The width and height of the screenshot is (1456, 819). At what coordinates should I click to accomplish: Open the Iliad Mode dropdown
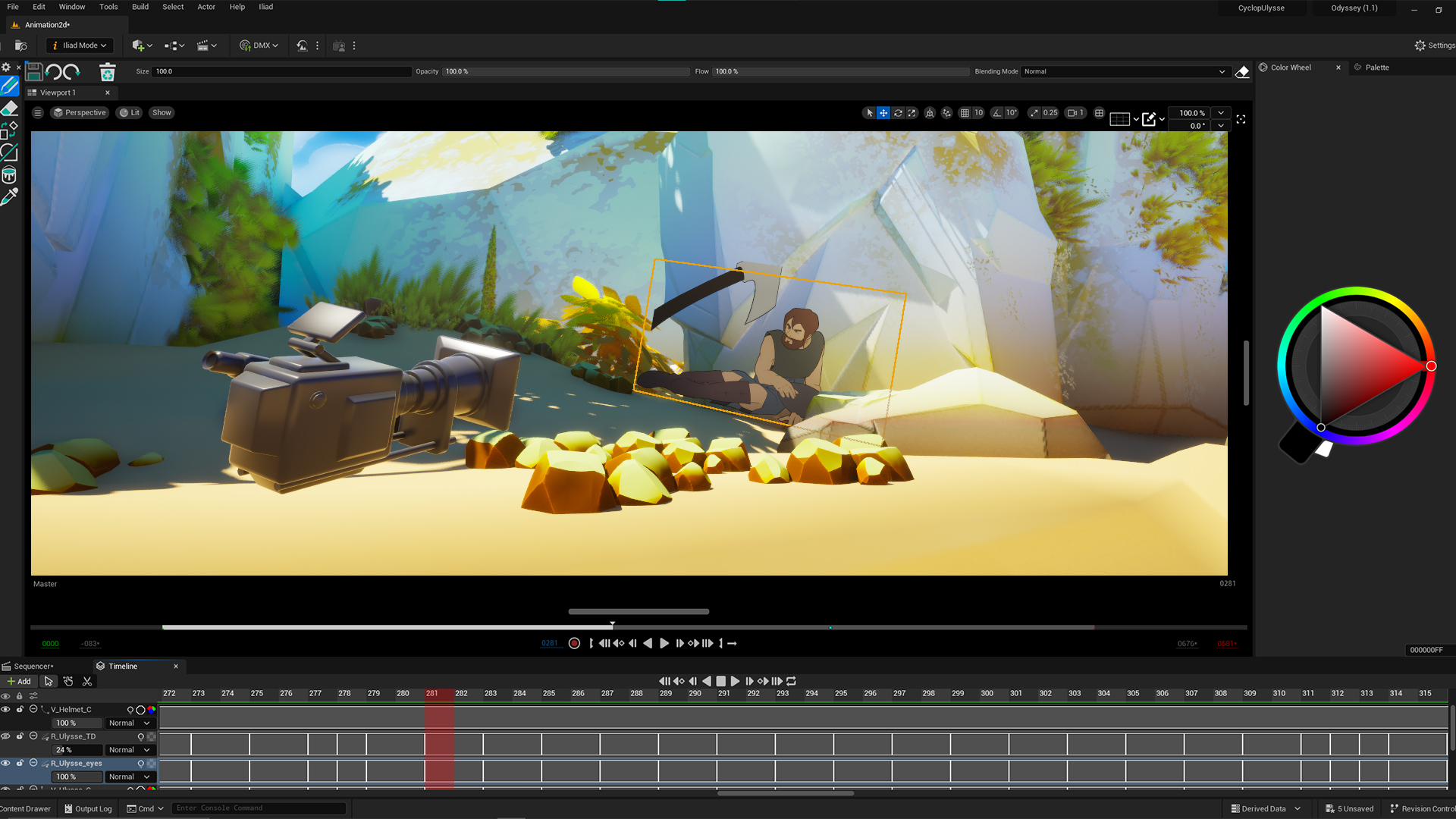point(80,45)
